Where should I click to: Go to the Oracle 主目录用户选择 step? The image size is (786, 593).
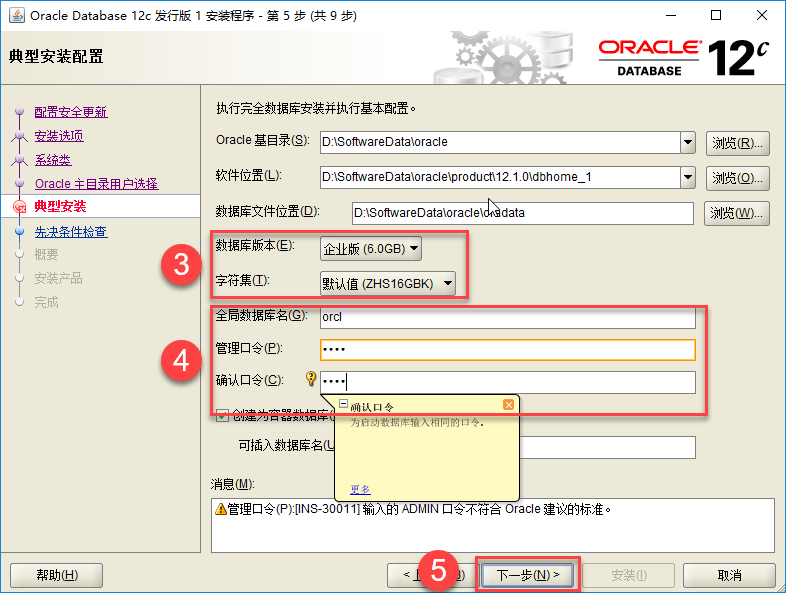(96, 184)
